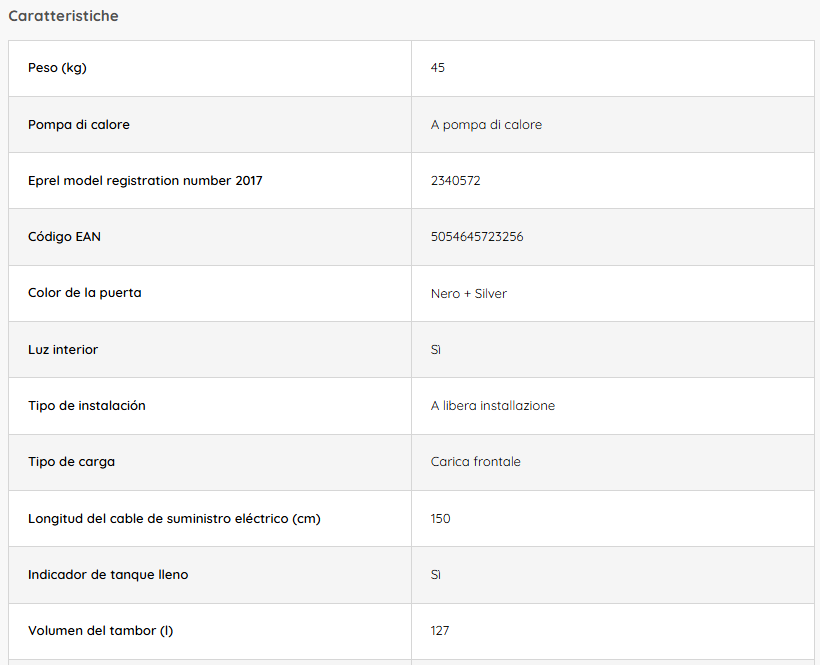820x665 pixels.
Task: Select the 'A pompa di calore' value
Action: point(486,125)
